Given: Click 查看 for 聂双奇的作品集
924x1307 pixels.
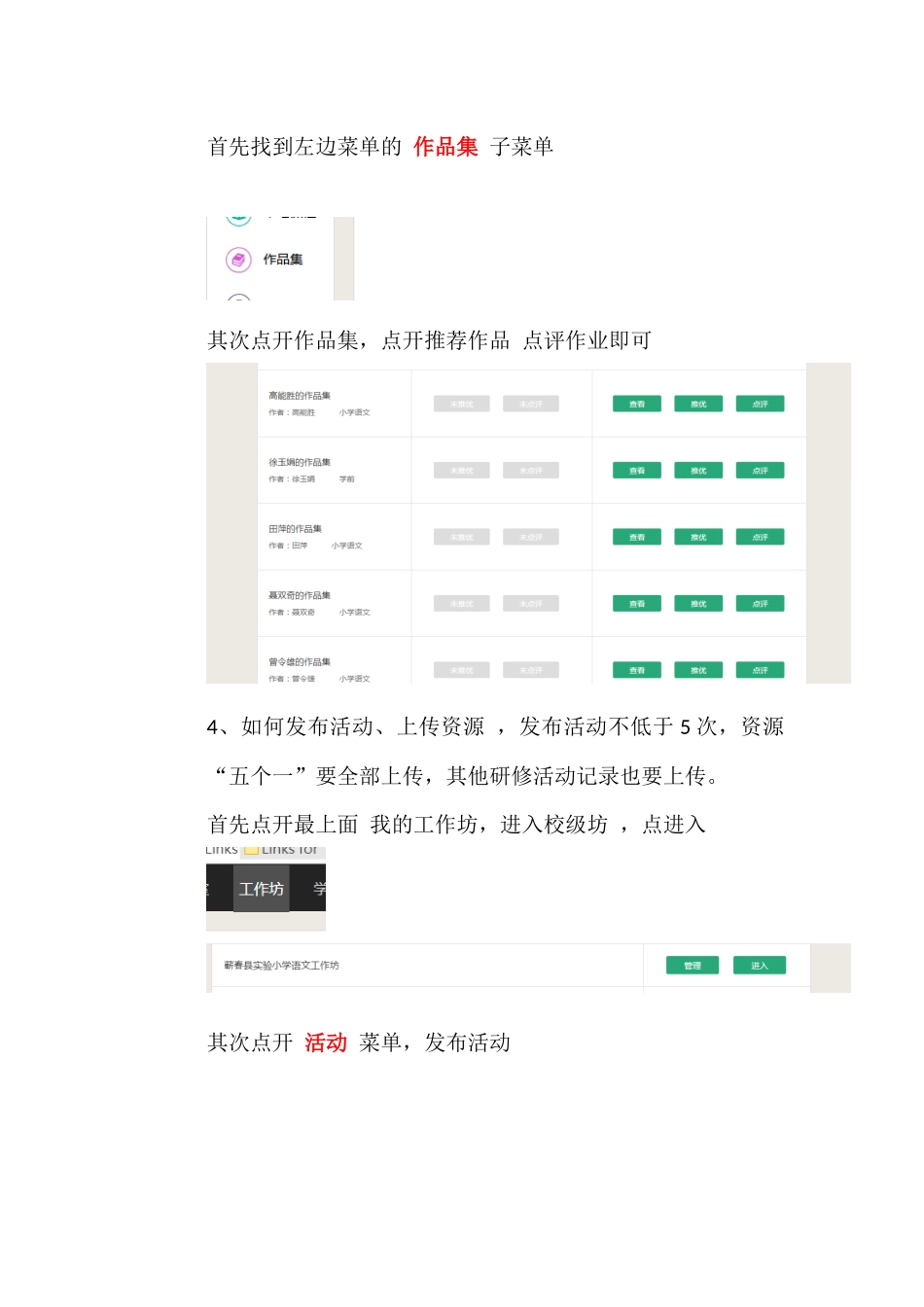Looking at the screenshot, I should (637, 604).
